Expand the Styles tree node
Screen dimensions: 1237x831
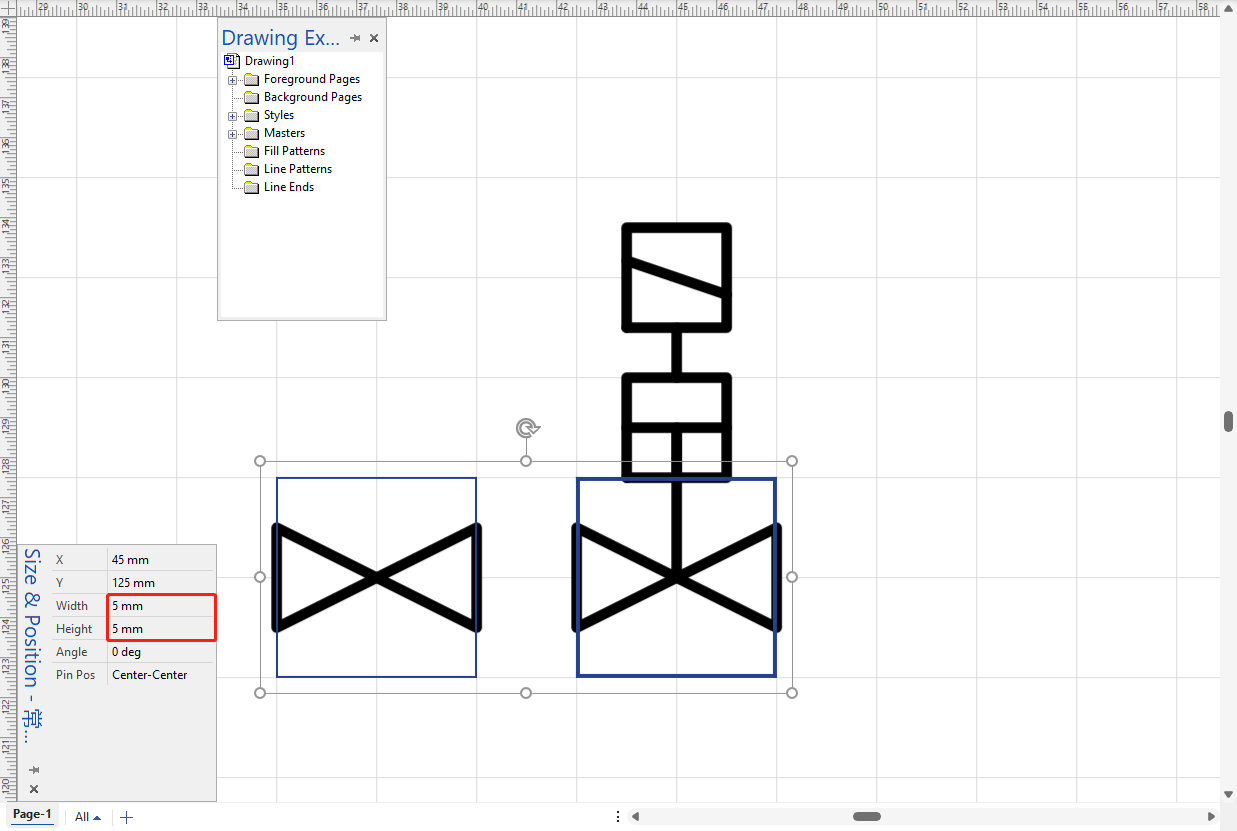point(232,116)
